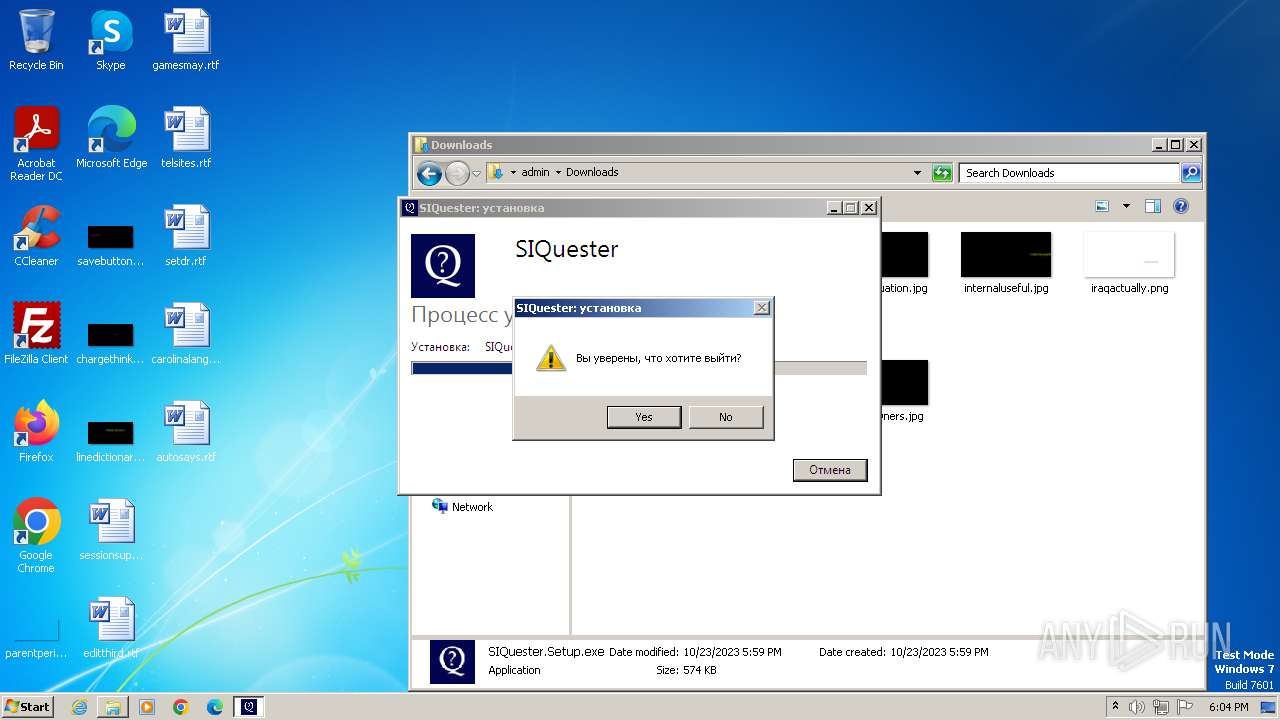This screenshot has height=720, width=1280.
Task: Confirm exit with the Yes button
Action: click(x=644, y=417)
